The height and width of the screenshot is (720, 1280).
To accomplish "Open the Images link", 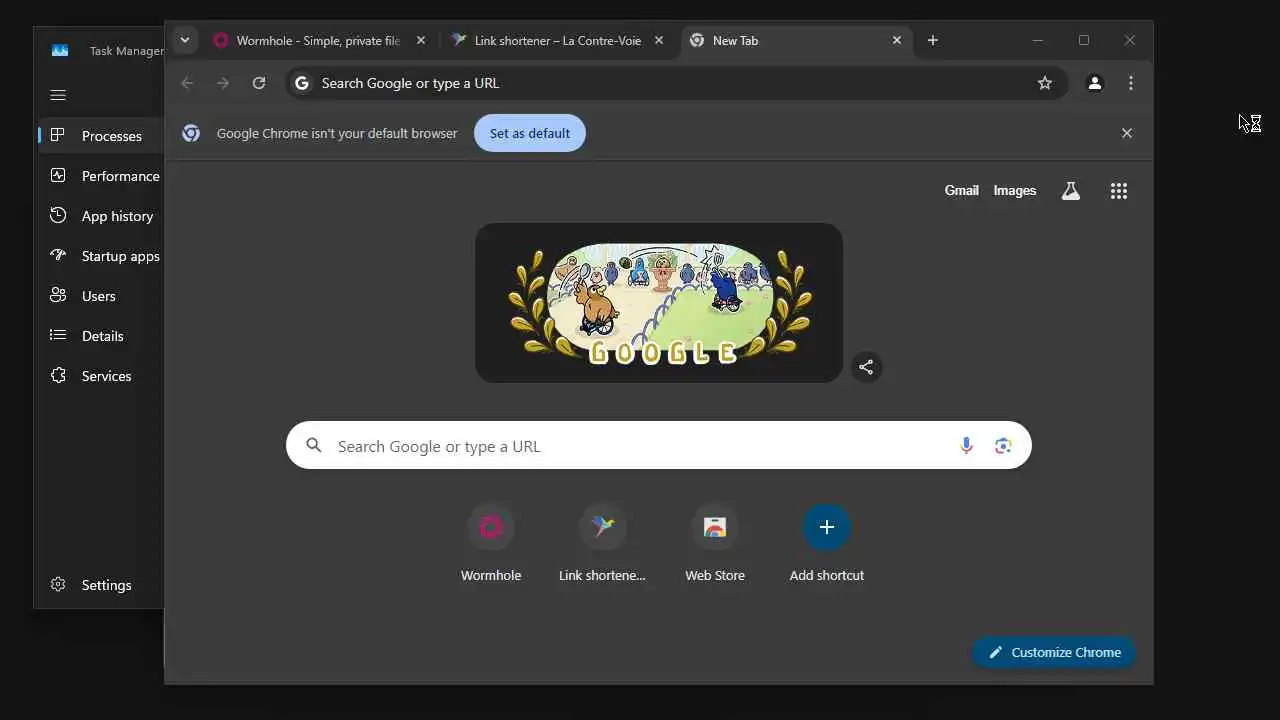I will click(1015, 191).
